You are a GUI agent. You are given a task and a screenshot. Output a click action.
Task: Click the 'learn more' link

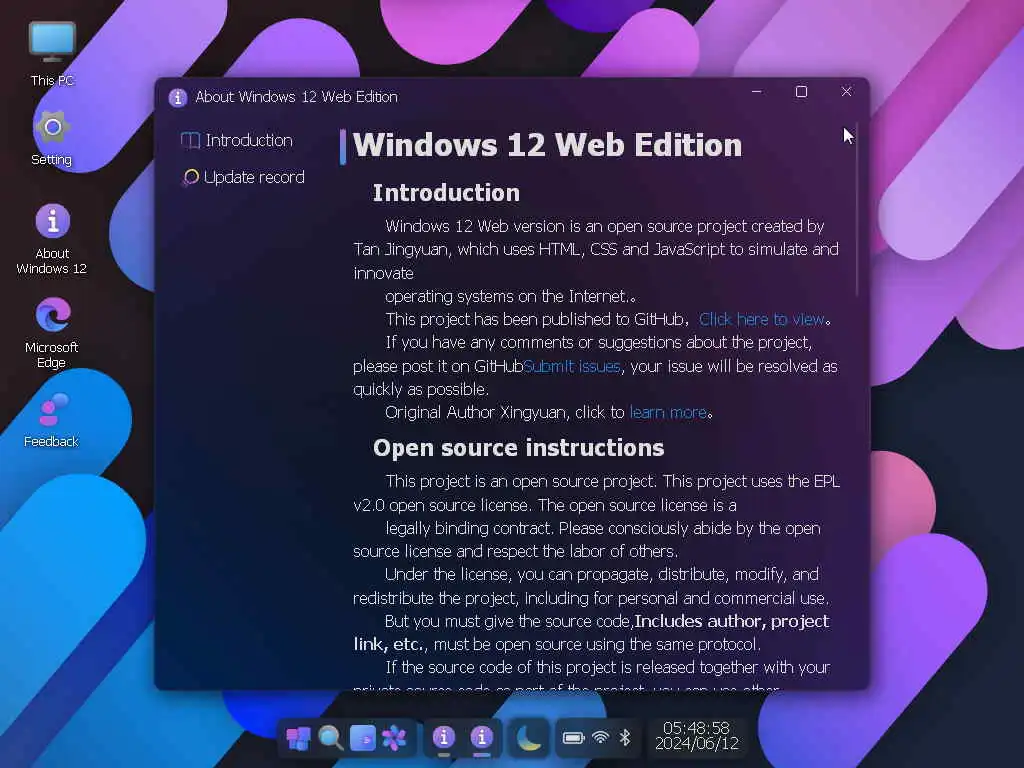[668, 413]
